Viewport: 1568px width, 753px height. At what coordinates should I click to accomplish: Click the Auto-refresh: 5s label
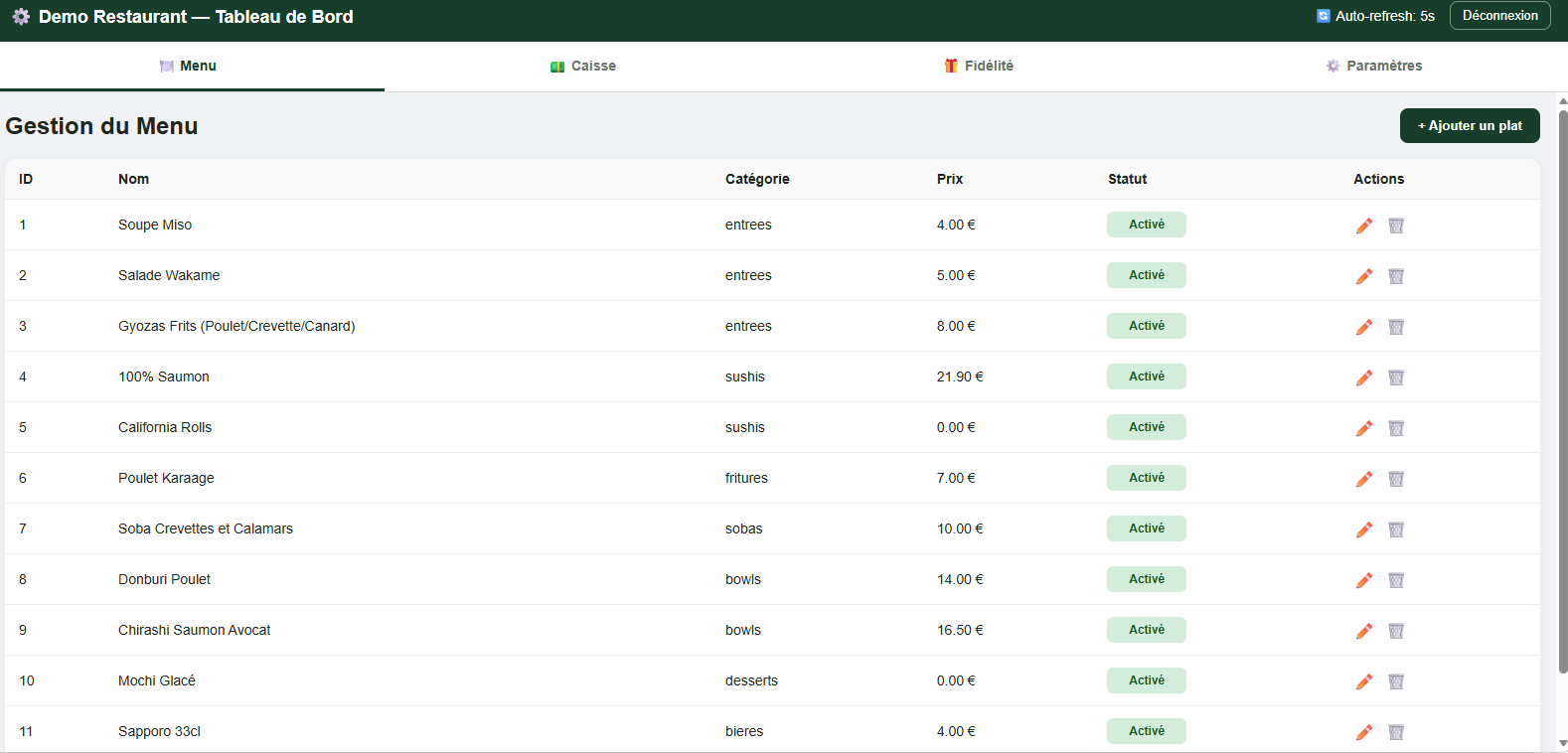click(1385, 16)
